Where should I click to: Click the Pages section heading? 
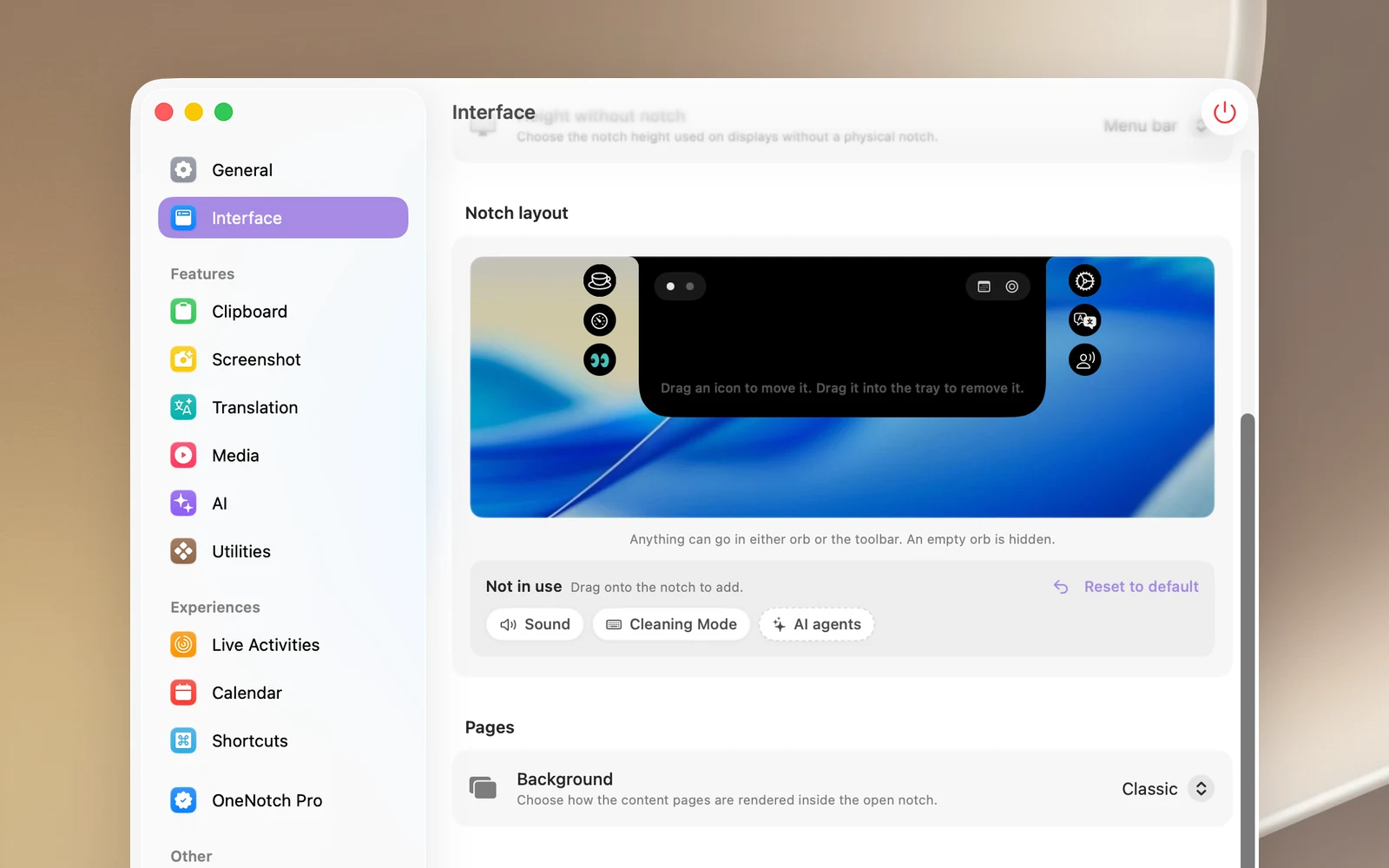pyautogui.click(x=490, y=727)
